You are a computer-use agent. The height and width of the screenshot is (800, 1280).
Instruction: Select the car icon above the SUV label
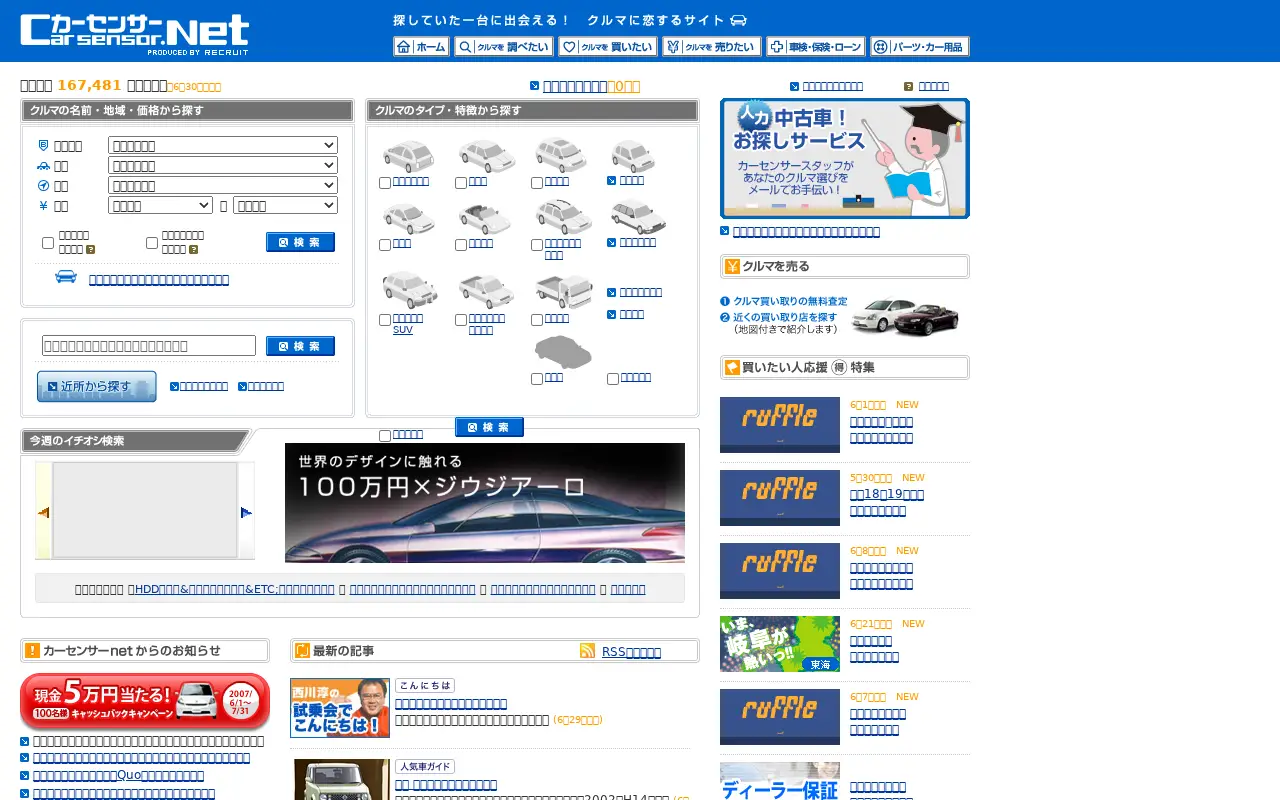(409, 289)
